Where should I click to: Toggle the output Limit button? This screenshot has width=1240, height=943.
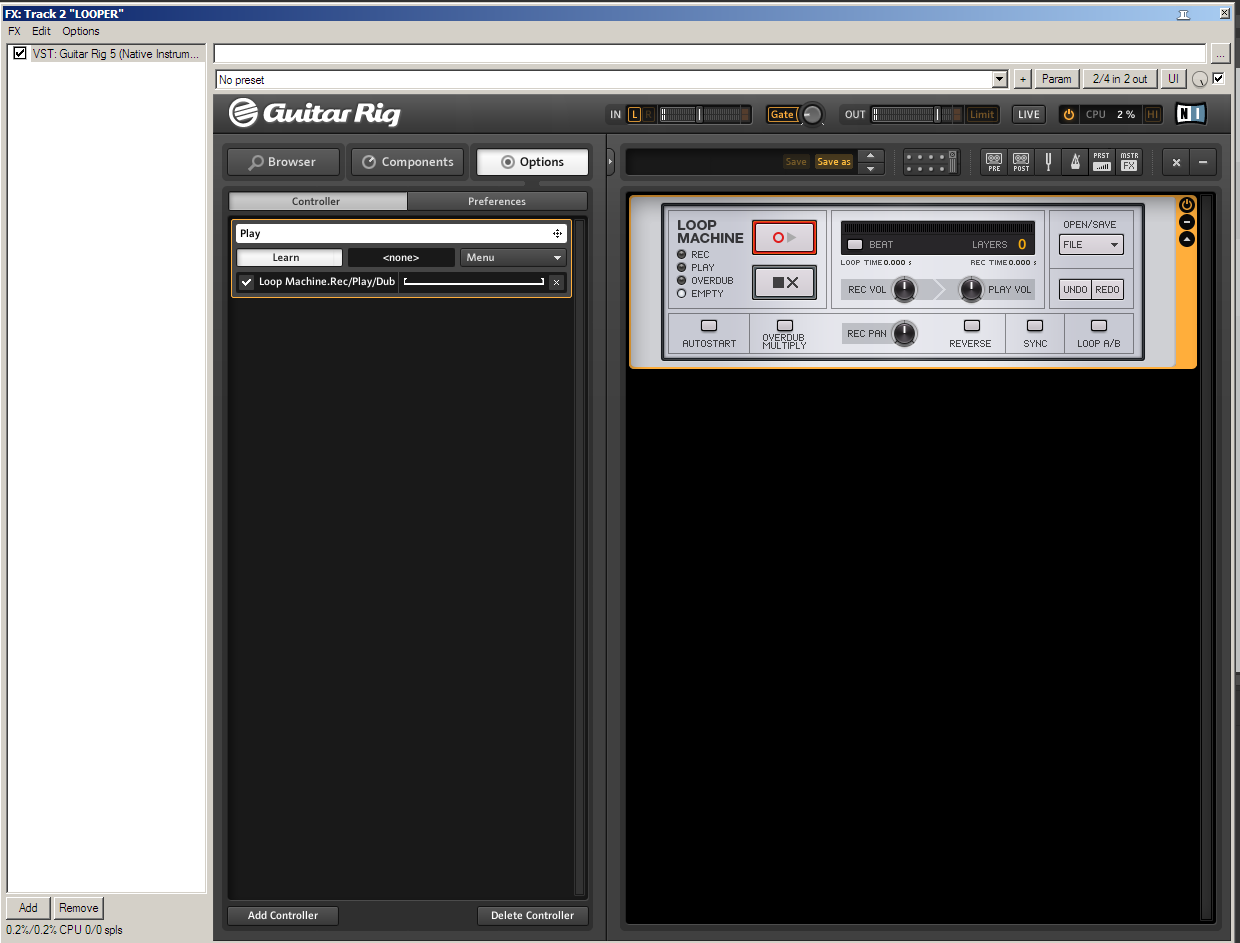click(982, 114)
